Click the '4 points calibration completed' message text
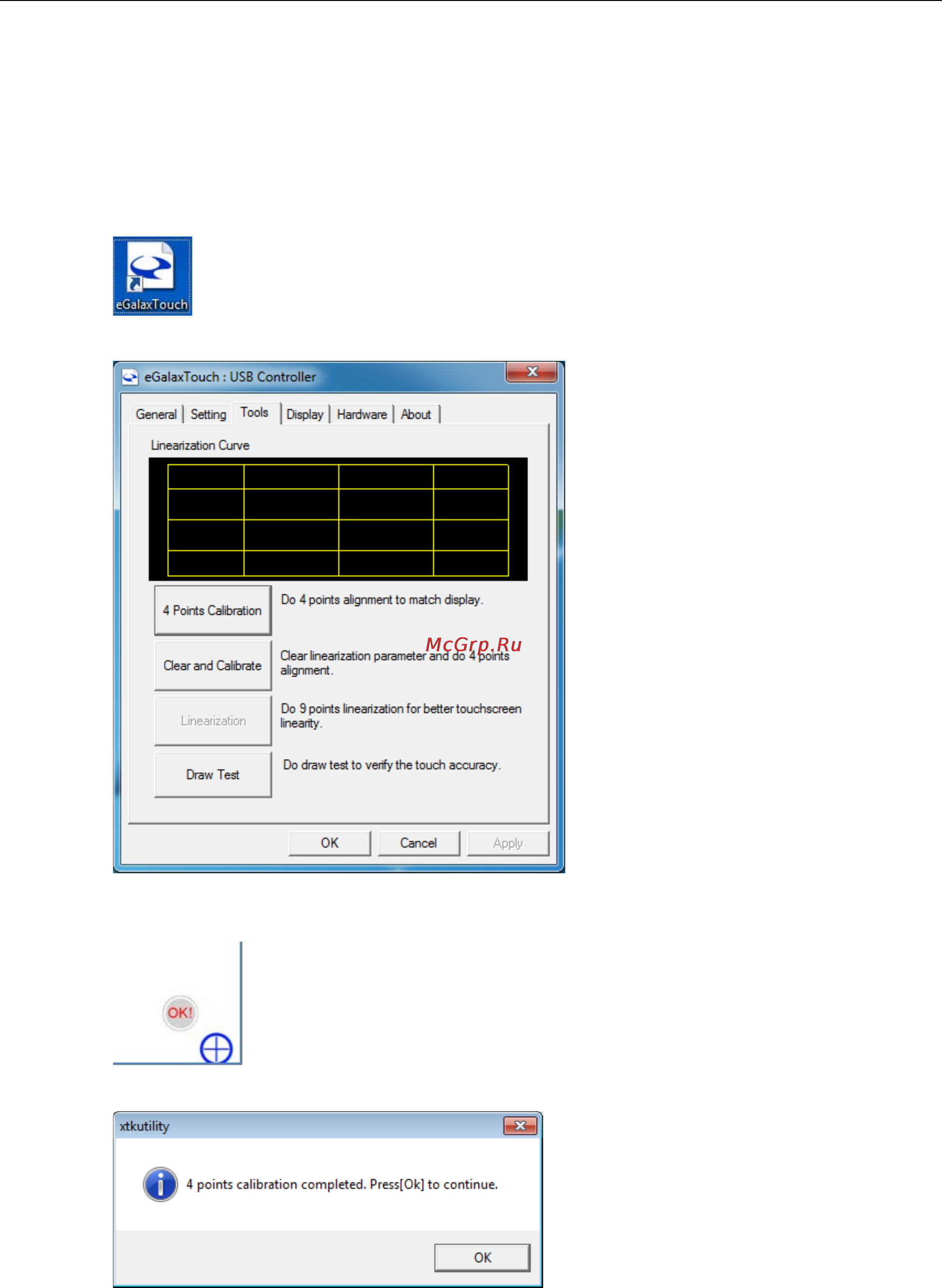This screenshot has height=1288, width=942. click(342, 1184)
